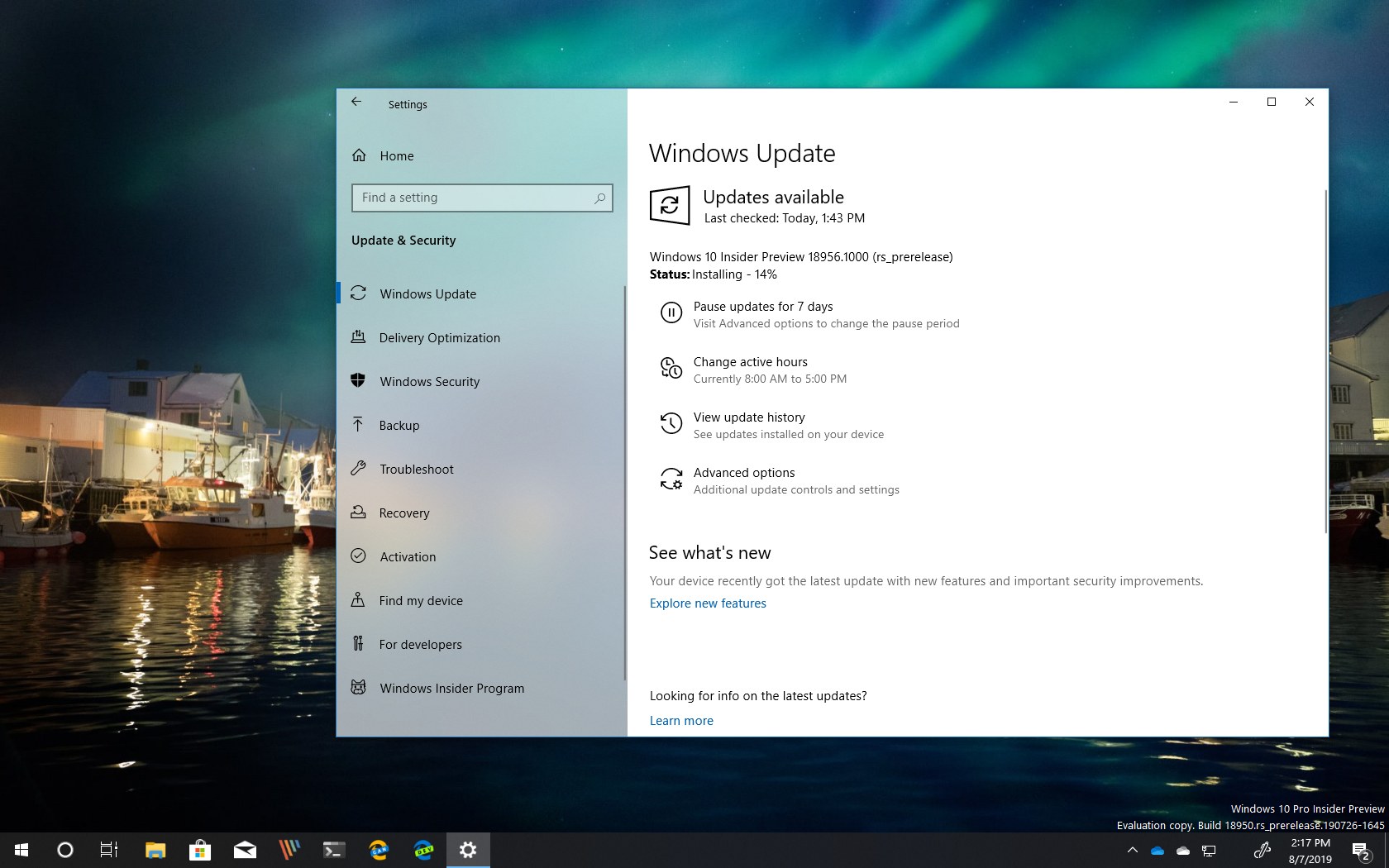The height and width of the screenshot is (868, 1389).
Task: Open Windows Insider Program settings
Action: click(480, 688)
